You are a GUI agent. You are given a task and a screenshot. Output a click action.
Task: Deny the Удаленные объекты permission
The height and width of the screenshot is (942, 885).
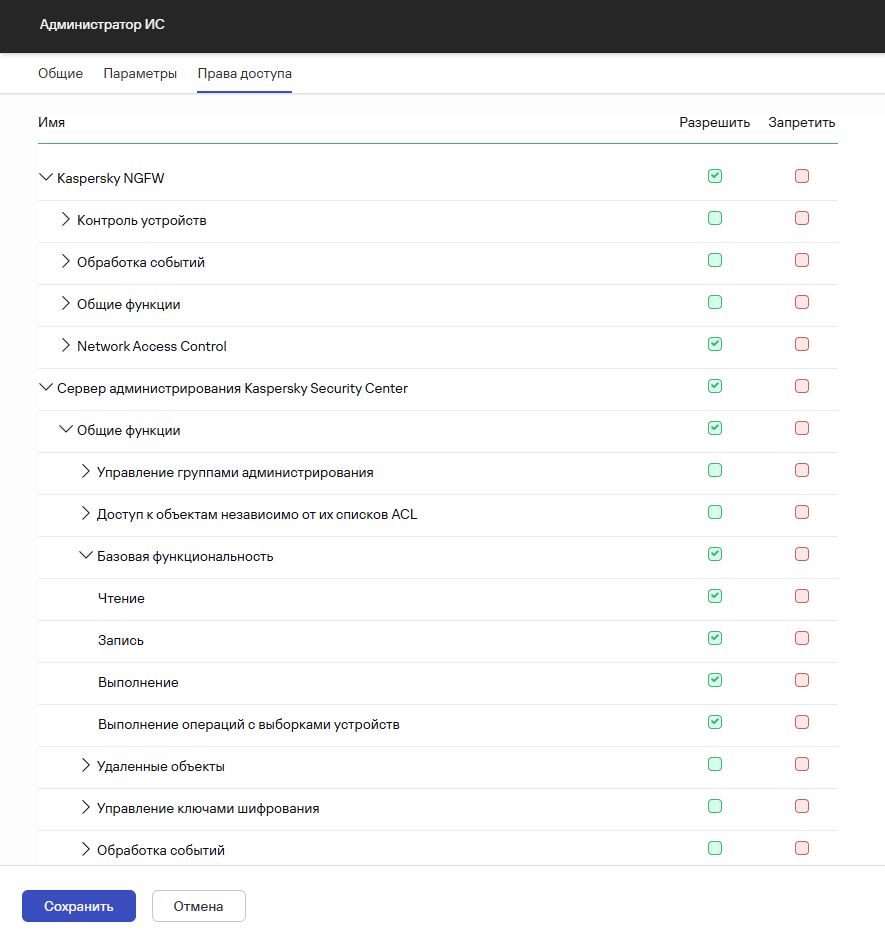(802, 765)
